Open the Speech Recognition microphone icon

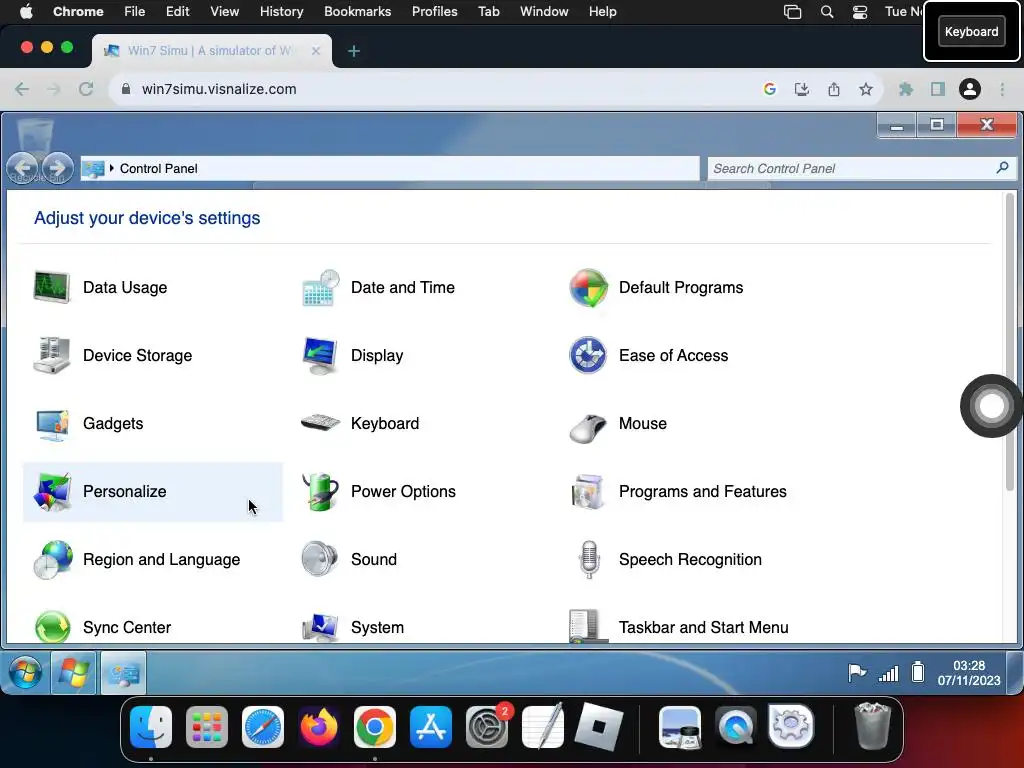click(x=588, y=559)
